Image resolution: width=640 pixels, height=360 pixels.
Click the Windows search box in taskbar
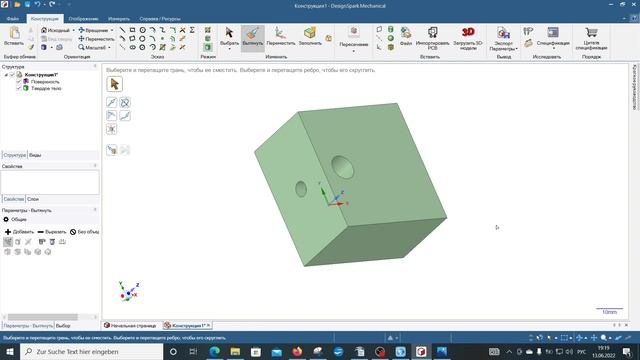point(92,351)
